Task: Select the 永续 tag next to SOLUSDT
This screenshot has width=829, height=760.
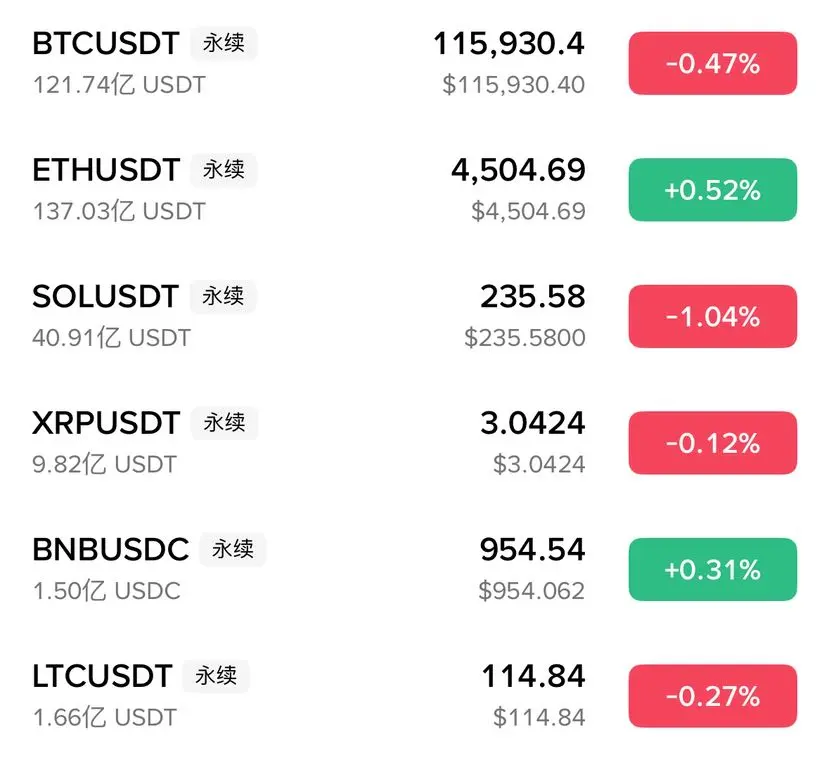Action: click(223, 296)
